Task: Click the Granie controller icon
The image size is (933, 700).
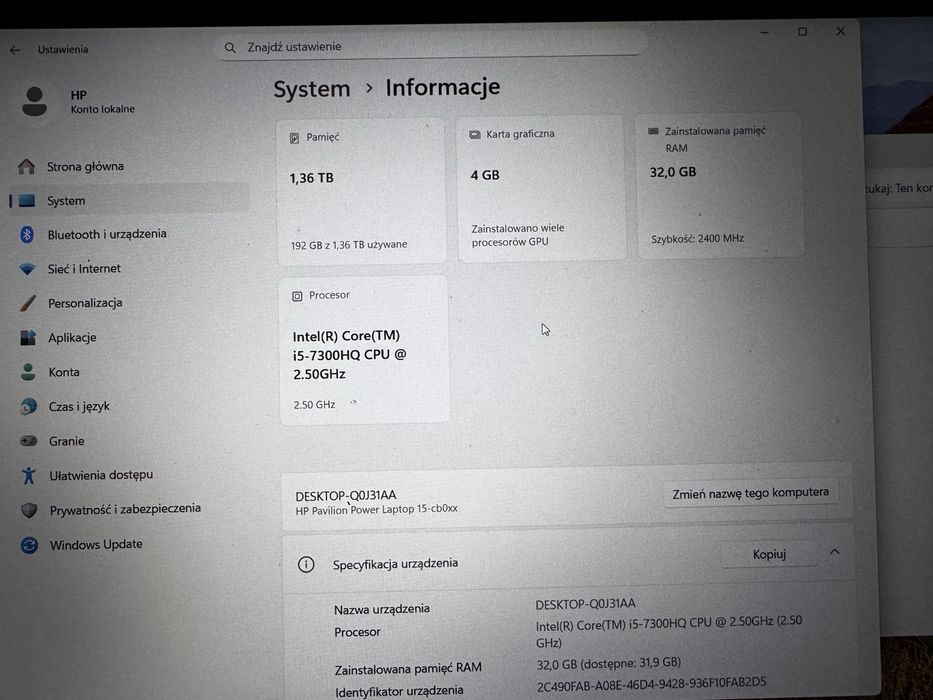Action: pos(29,441)
